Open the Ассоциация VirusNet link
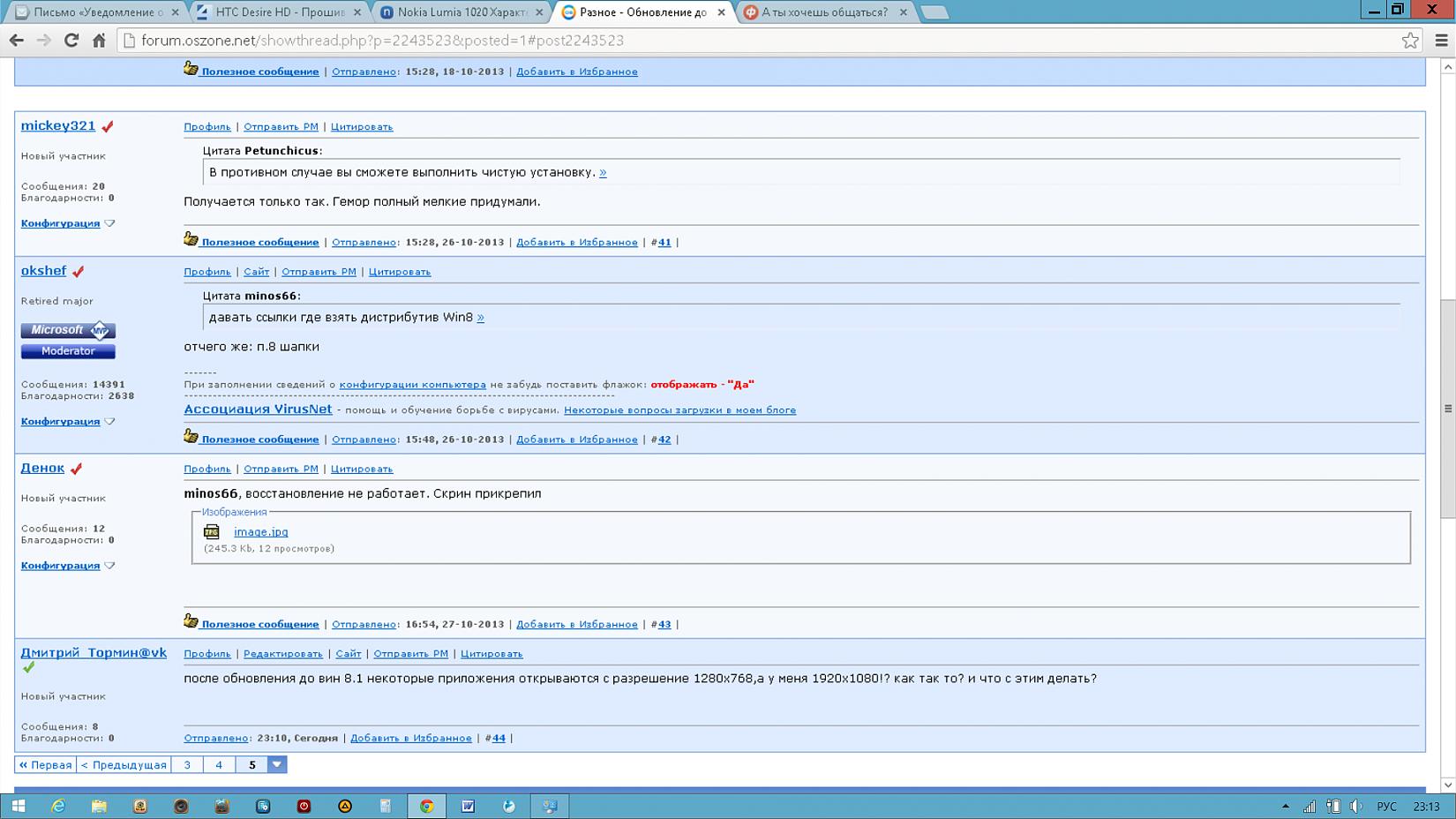The height and width of the screenshot is (819, 1456). pos(258,409)
